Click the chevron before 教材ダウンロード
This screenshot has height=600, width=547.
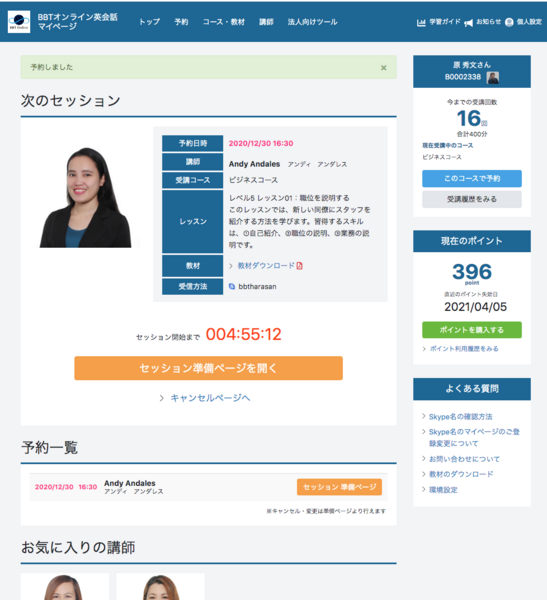[231, 266]
